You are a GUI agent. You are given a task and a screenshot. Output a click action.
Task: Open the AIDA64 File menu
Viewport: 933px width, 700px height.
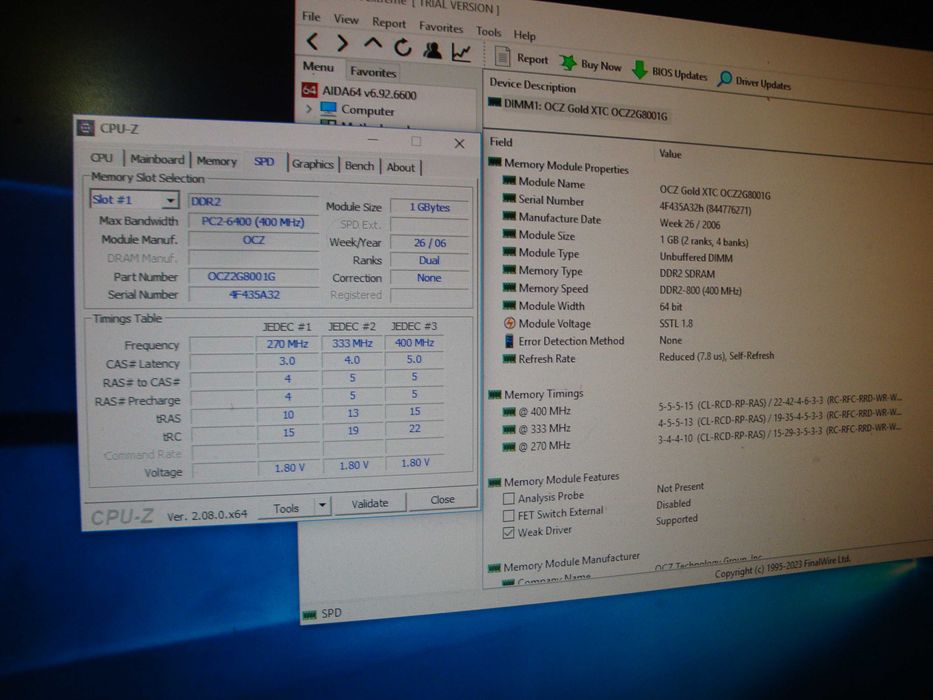[311, 16]
